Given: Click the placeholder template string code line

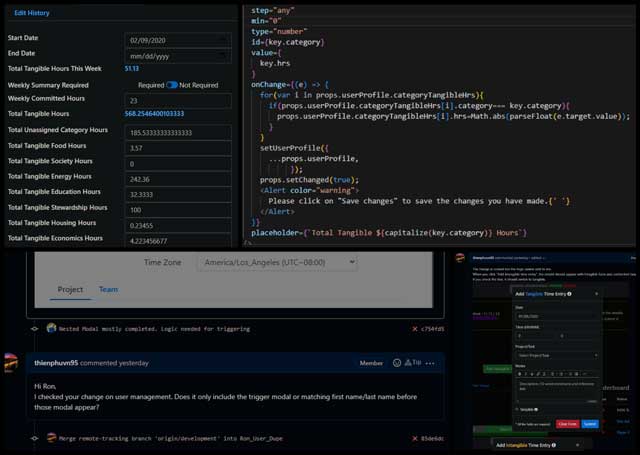Looking at the screenshot, I should pyautogui.click(x=389, y=233).
